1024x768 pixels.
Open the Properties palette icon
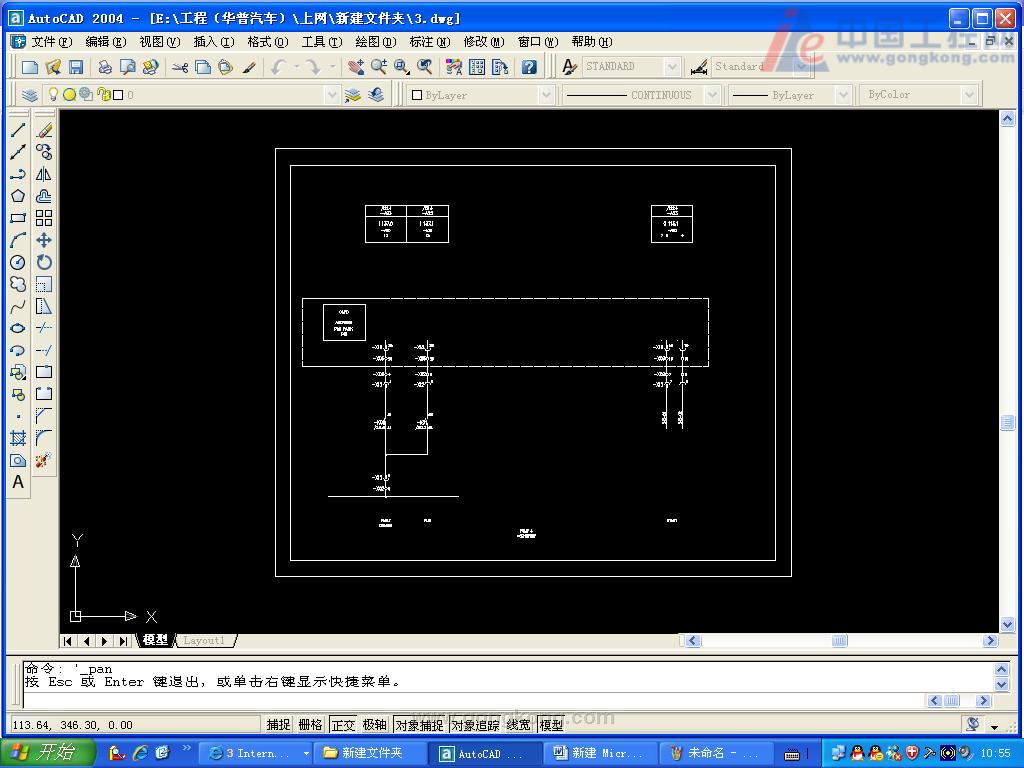tap(454, 67)
